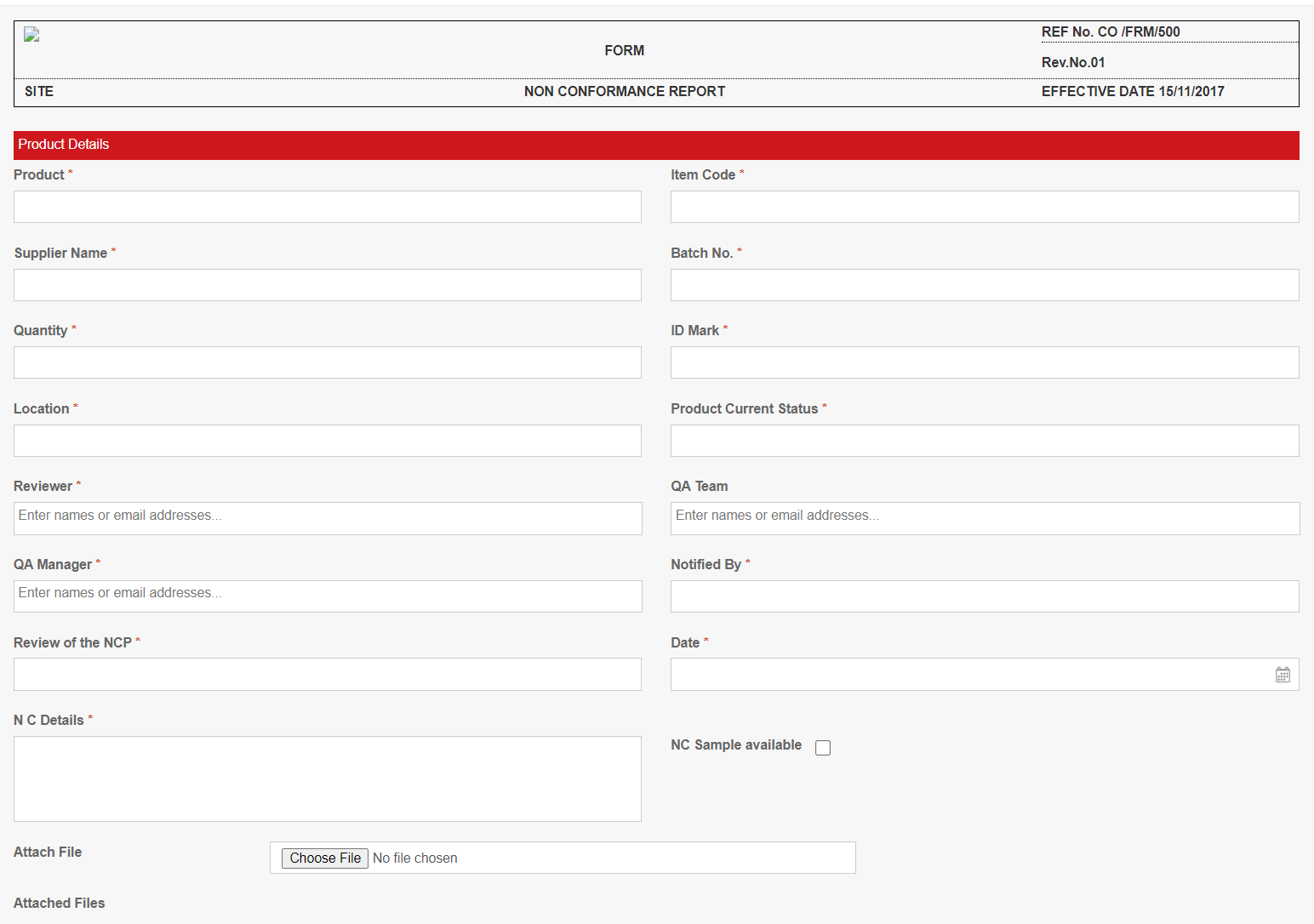Screen dimensions: 1314x924
Task: Click the Product Details red section header
Action: tap(63, 145)
